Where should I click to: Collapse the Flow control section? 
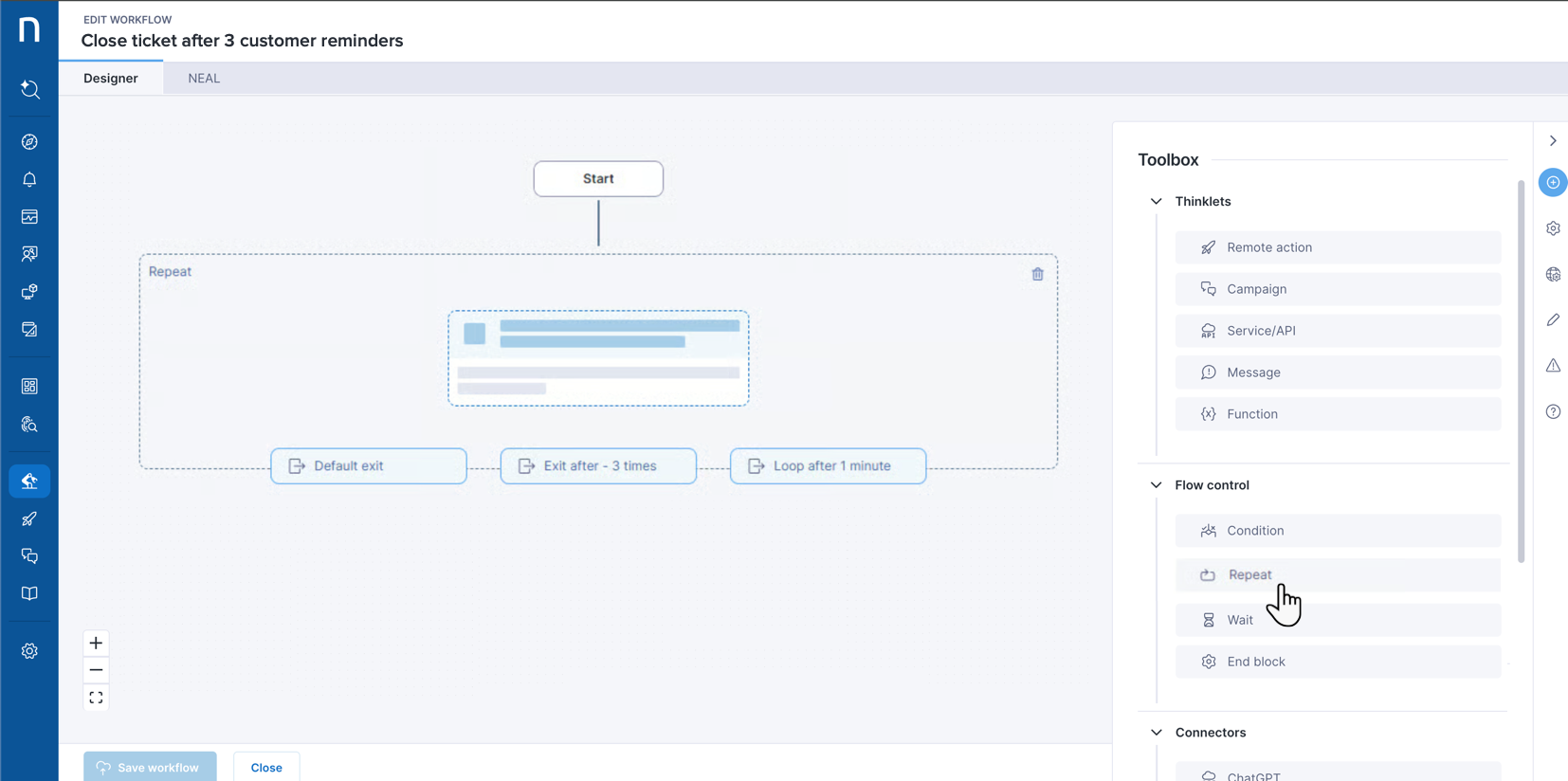1156,485
